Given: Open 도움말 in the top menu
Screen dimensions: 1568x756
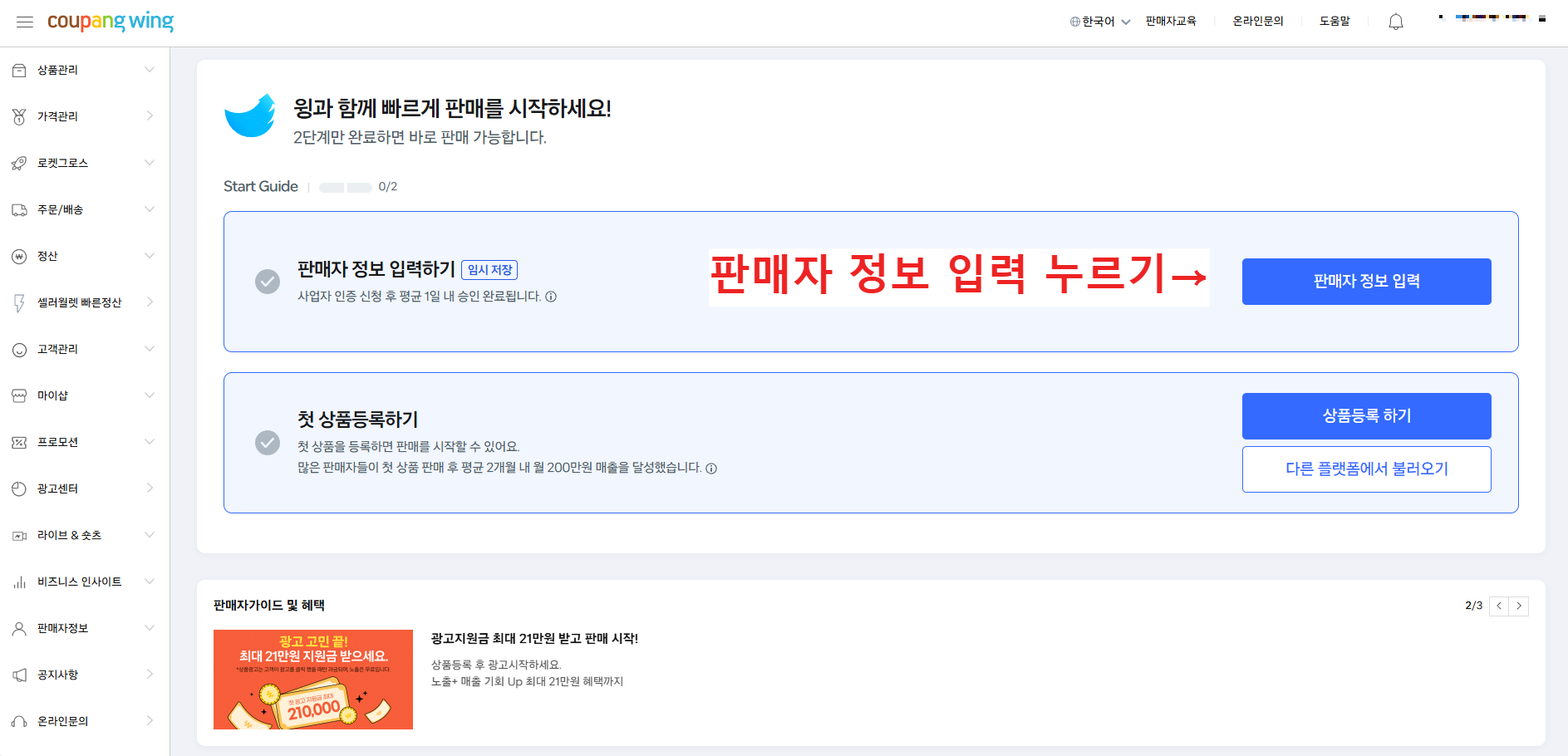Looking at the screenshot, I should pyautogui.click(x=1335, y=22).
